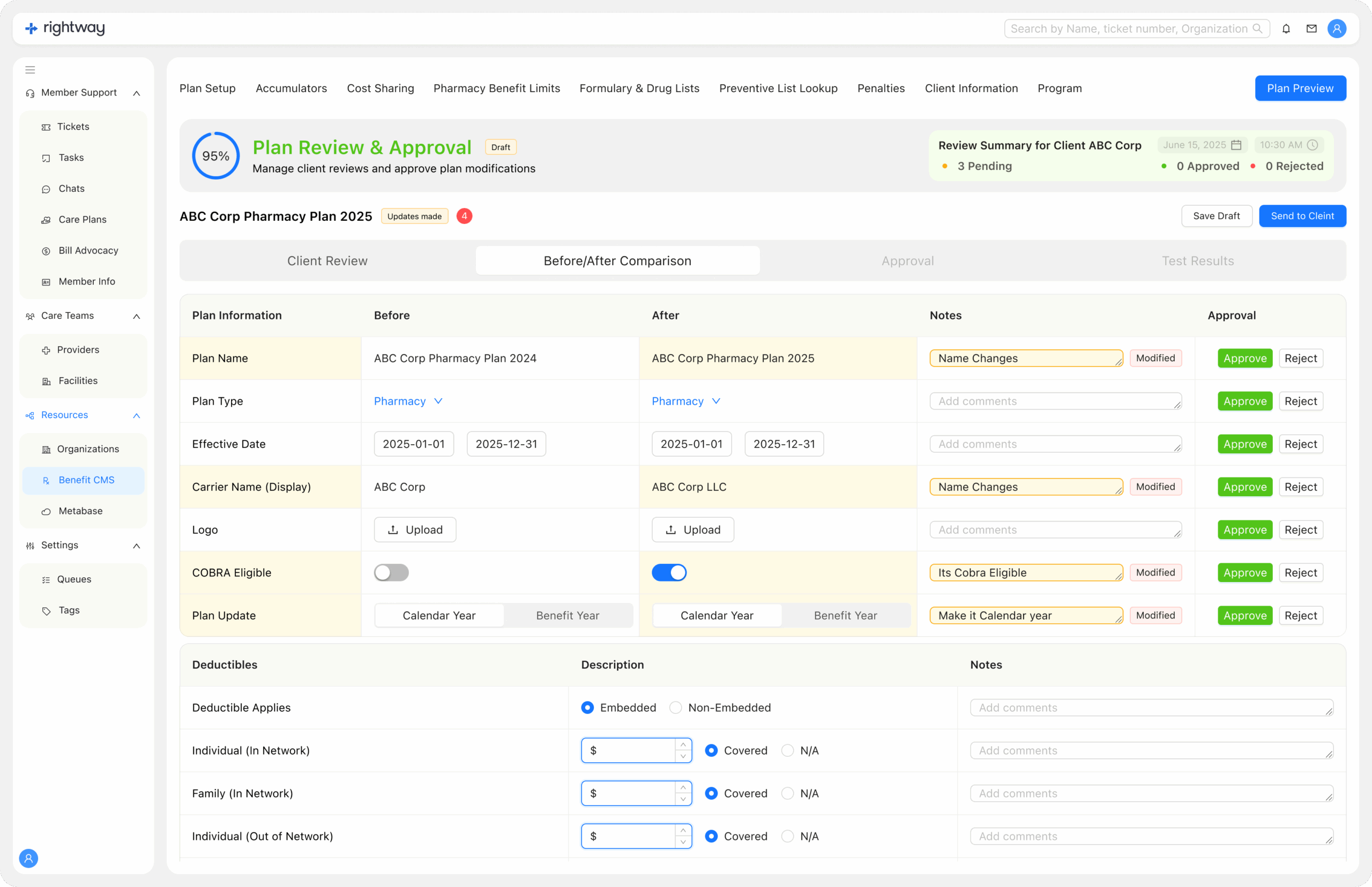Click the rightway logo
This screenshot has width=1372, height=887.
(65, 28)
